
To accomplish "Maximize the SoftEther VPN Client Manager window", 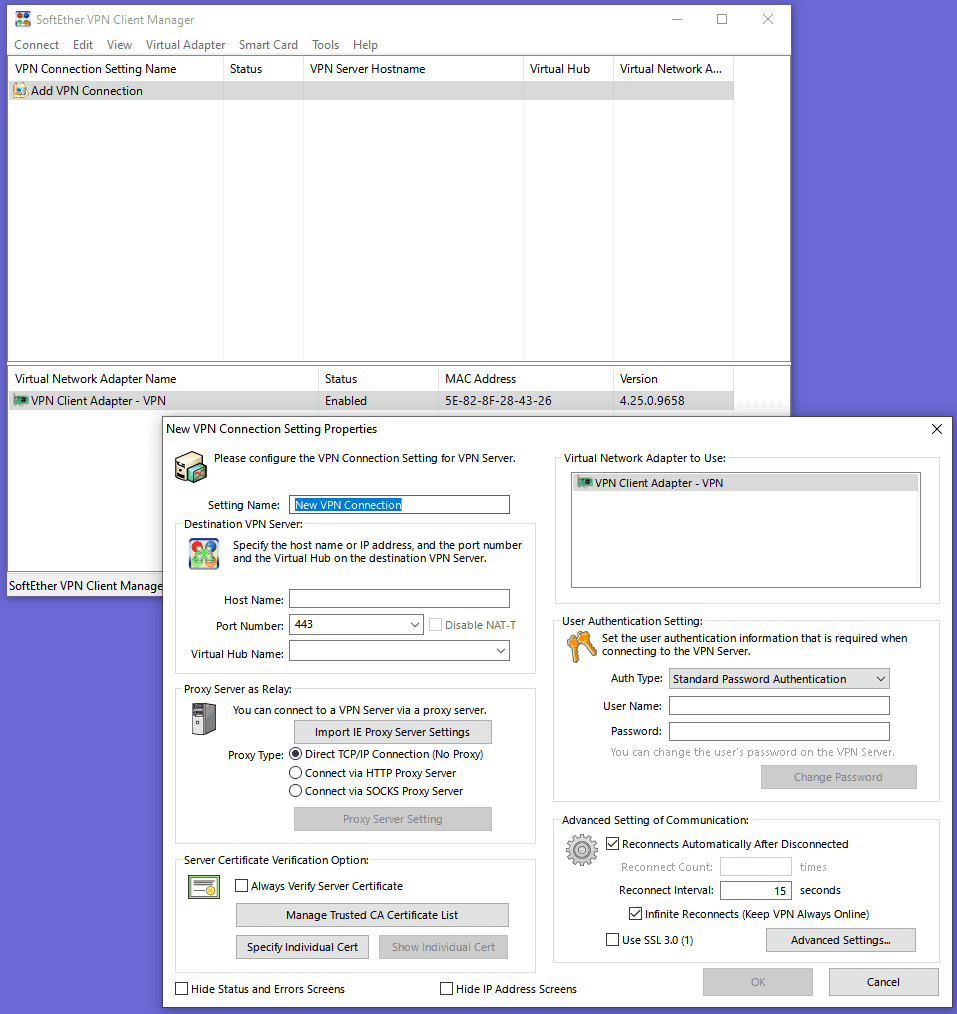I will coord(722,19).
